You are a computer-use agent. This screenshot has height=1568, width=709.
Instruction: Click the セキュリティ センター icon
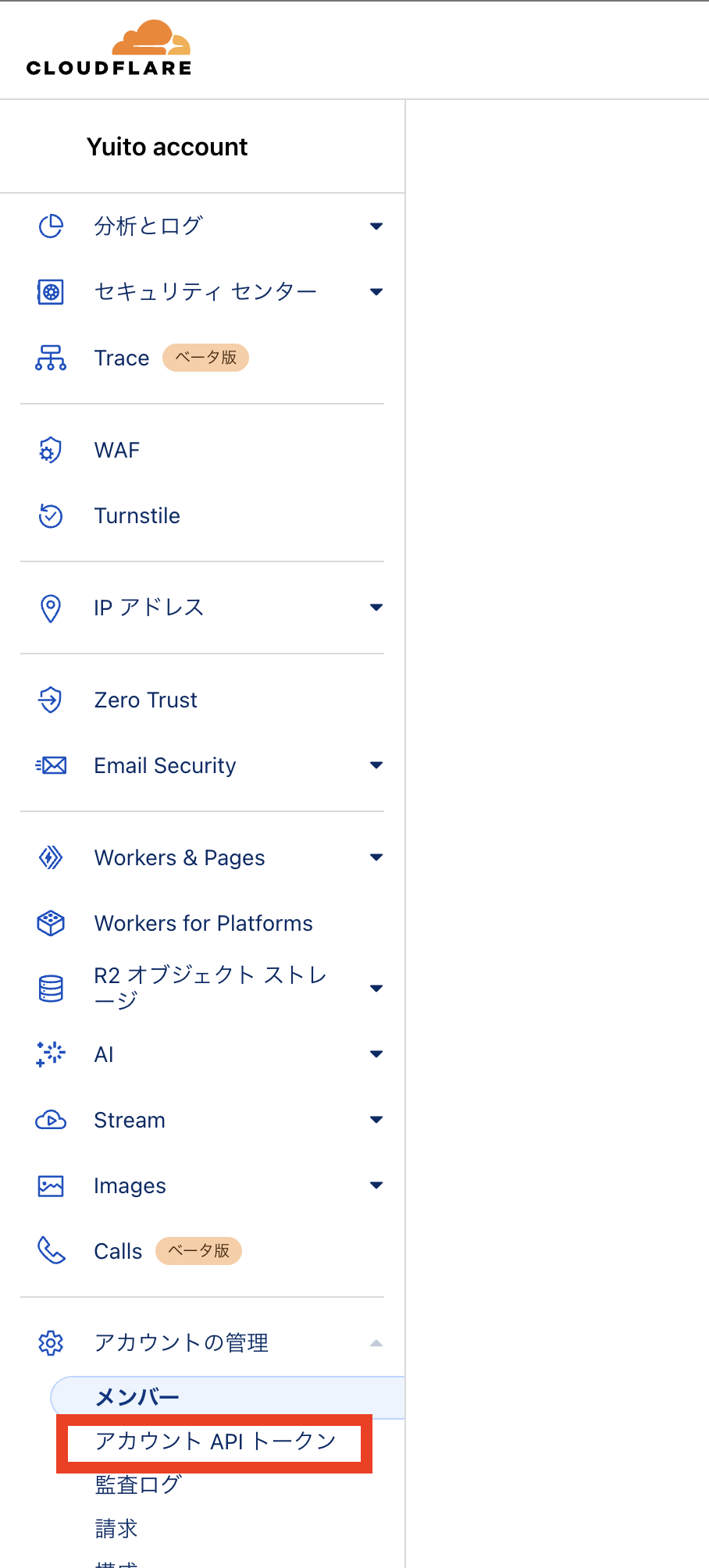[50, 291]
